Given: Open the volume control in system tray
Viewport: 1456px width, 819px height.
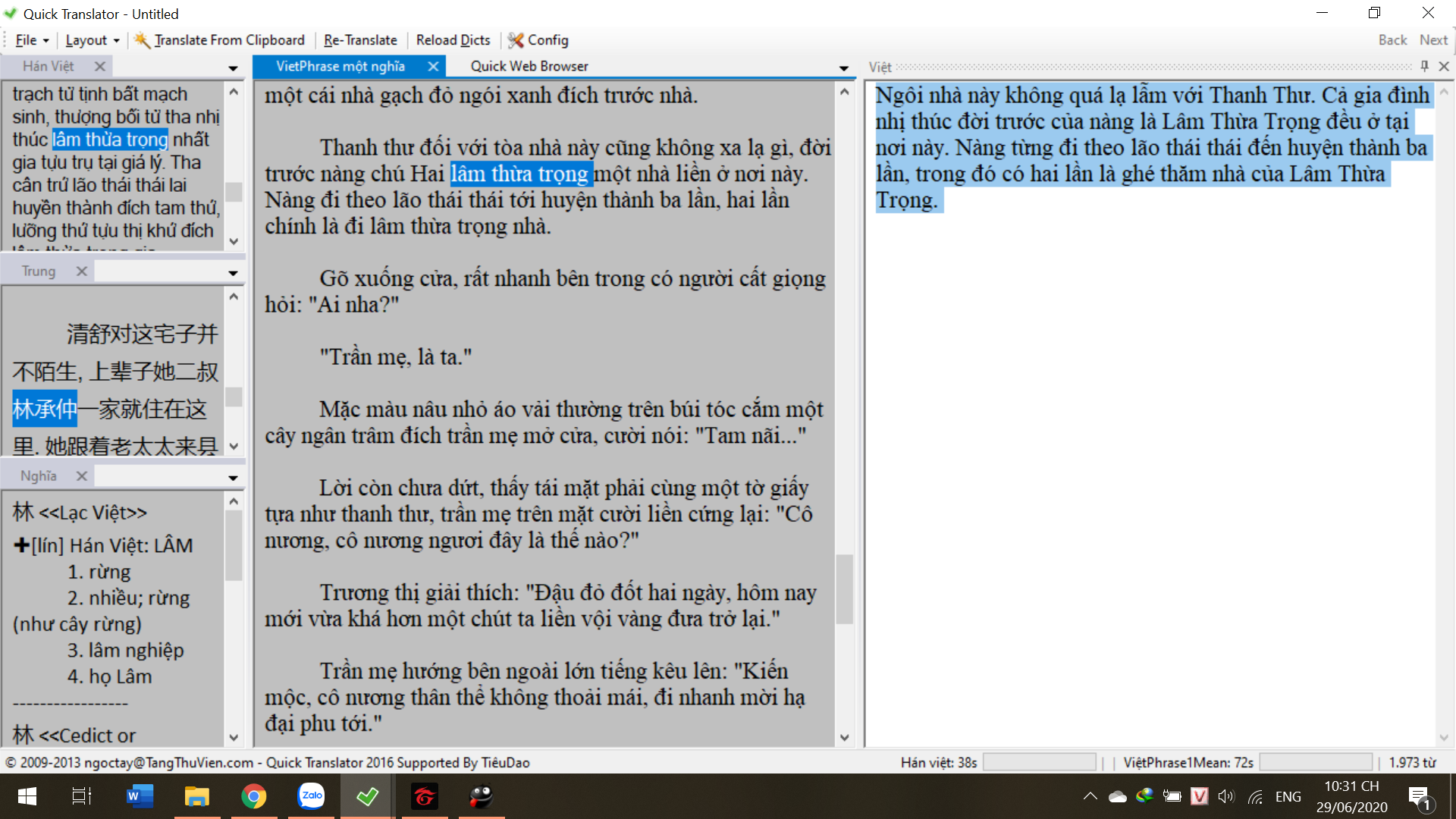Looking at the screenshot, I should (1225, 796).
